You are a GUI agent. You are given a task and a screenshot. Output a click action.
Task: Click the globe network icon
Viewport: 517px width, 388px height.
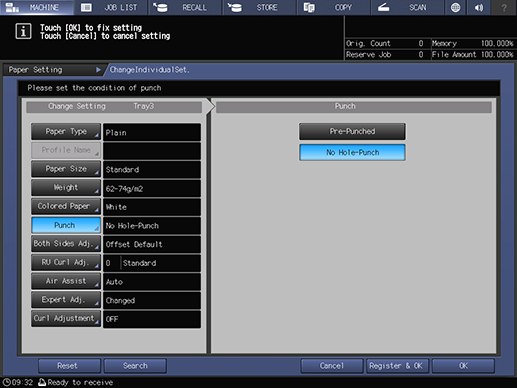455,7
